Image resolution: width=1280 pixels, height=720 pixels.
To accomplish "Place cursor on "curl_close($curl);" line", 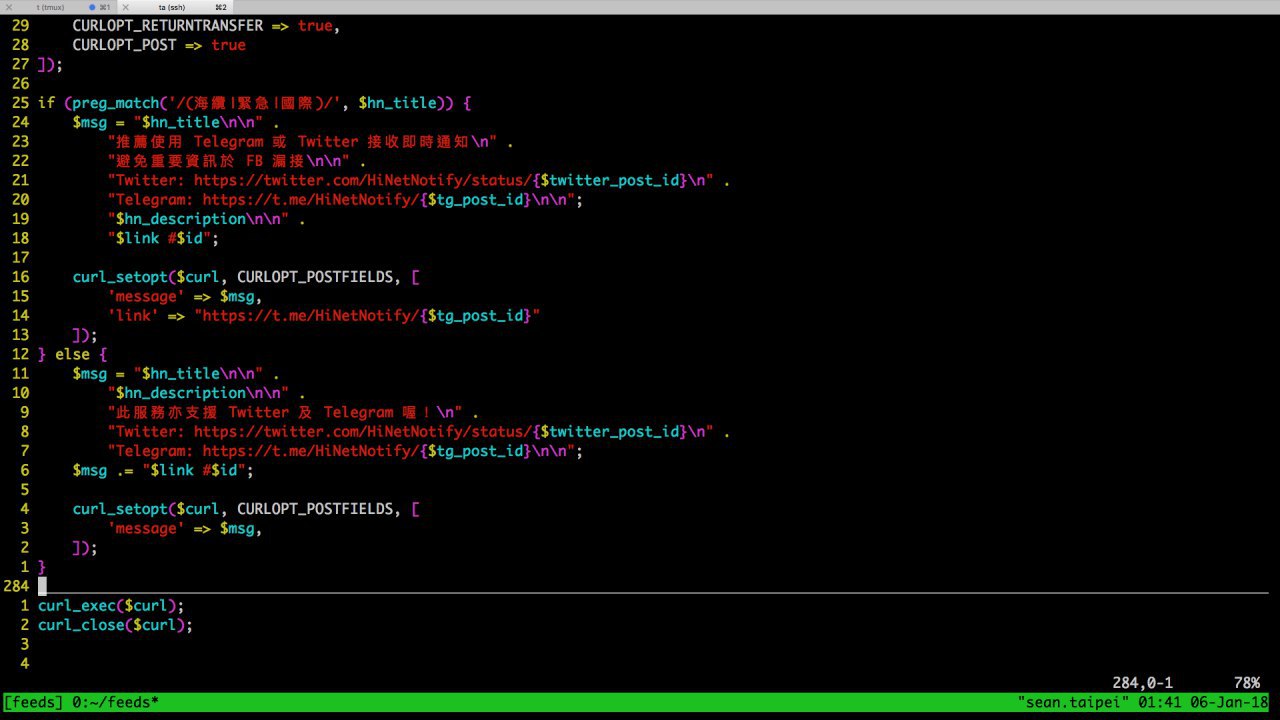I will point(115,625).
